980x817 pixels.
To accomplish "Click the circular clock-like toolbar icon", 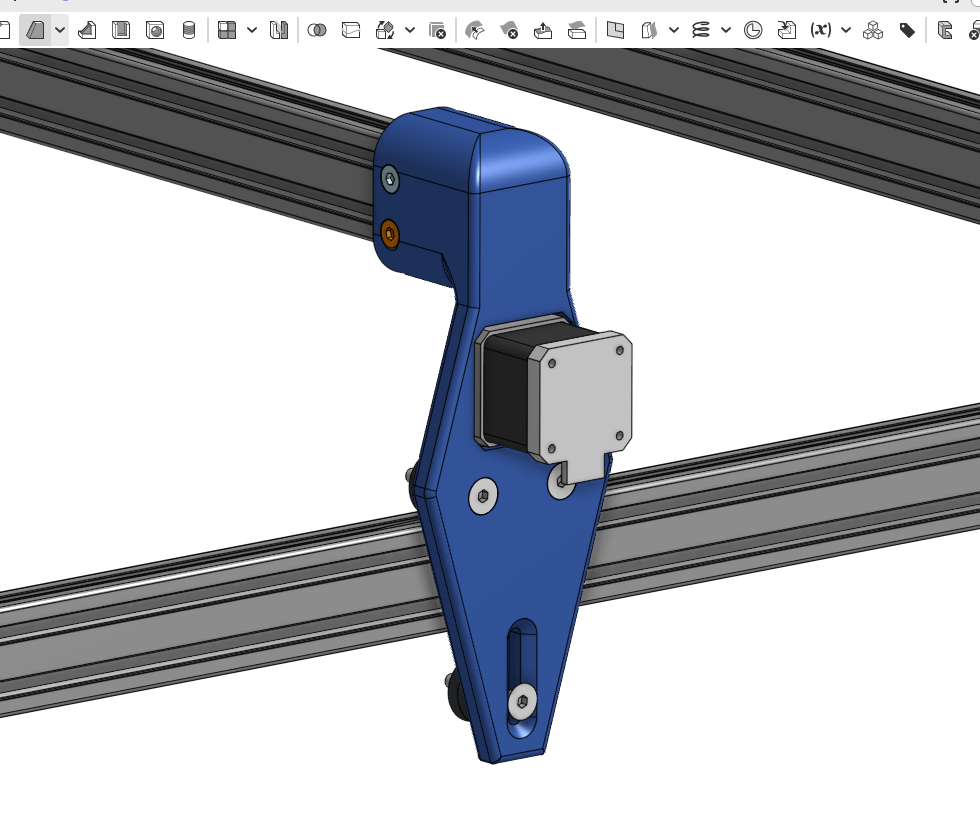I will click(753, 30).
